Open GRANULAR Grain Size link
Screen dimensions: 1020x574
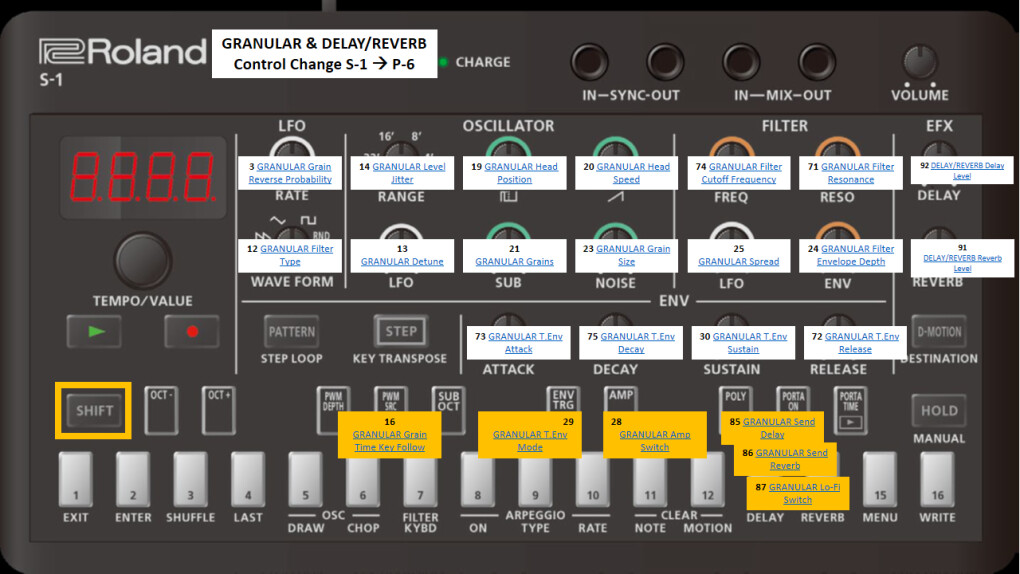point(632,255)
